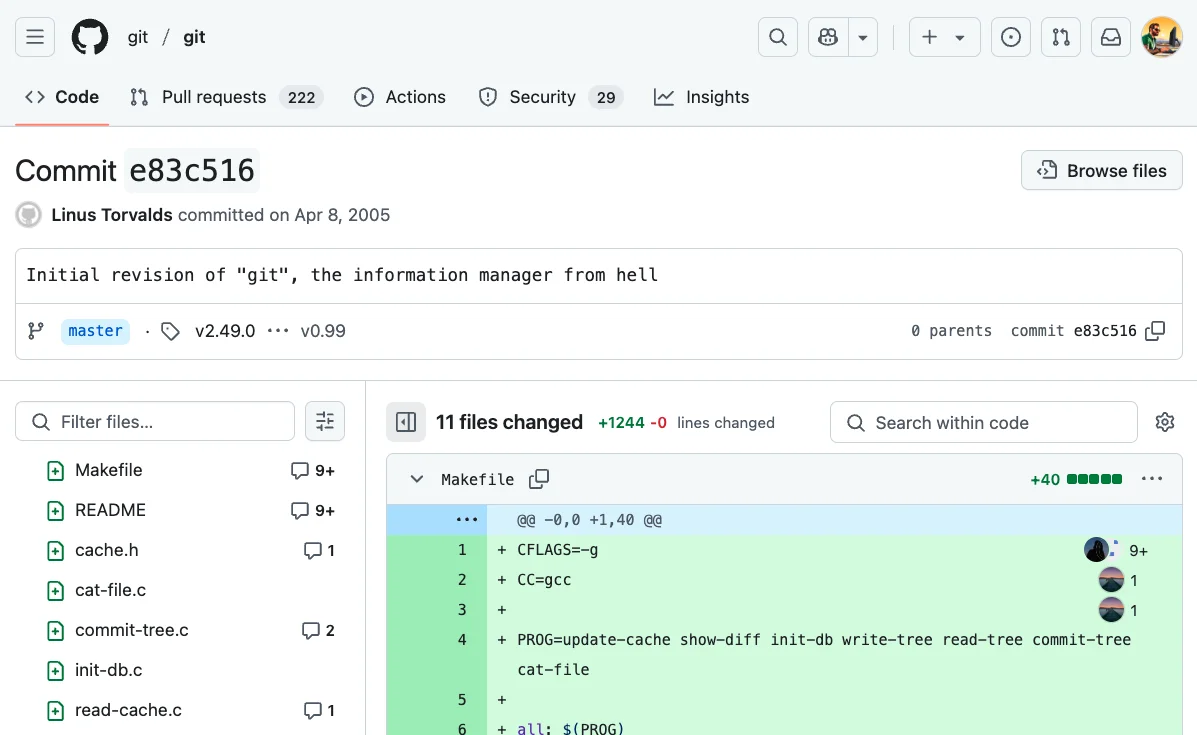
Task: Open the user profile avatar menu
Action: point(1161,37)
